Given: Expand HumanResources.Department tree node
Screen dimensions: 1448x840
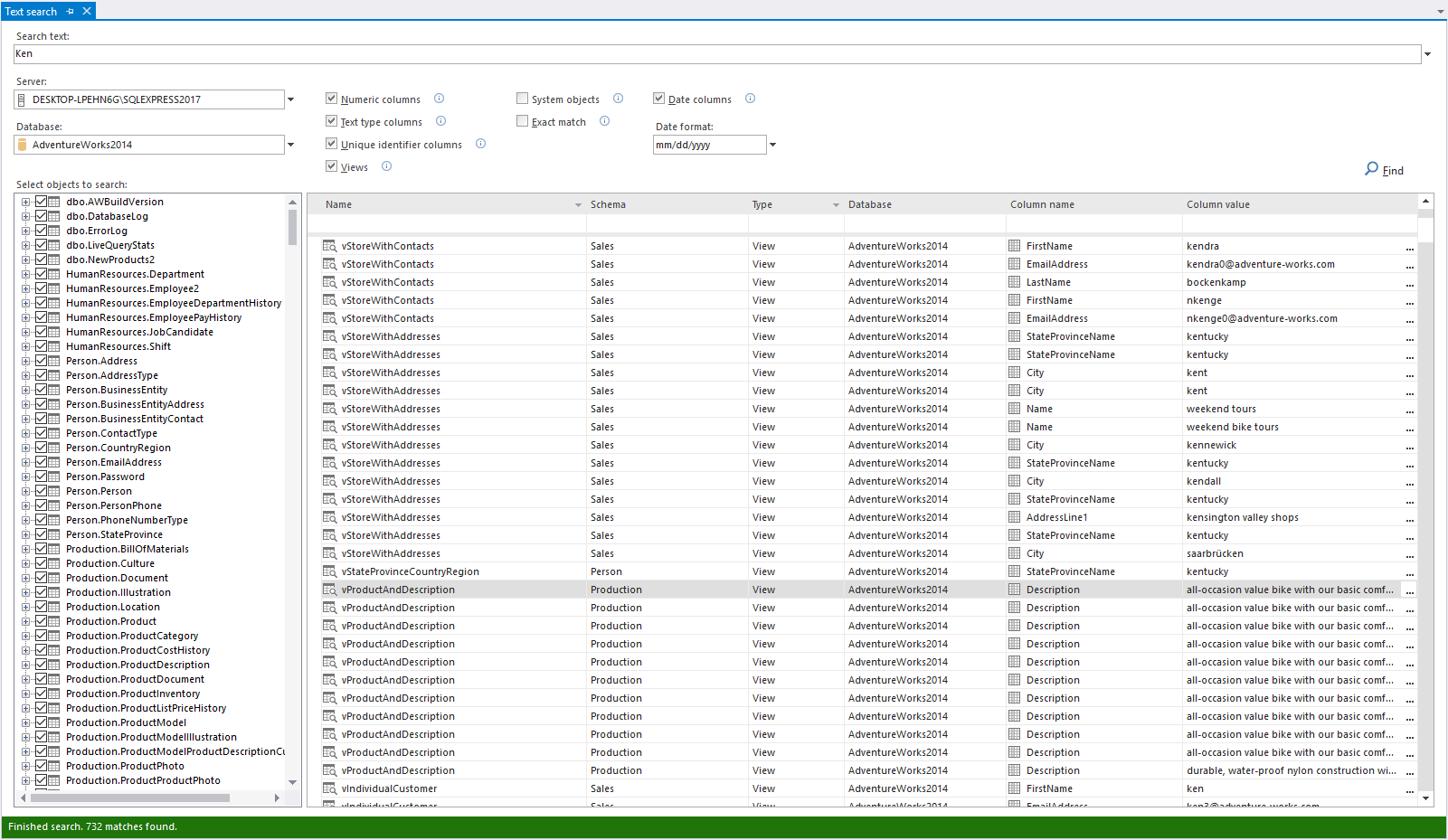Looking at the screenshot, I should click(25, 274).
